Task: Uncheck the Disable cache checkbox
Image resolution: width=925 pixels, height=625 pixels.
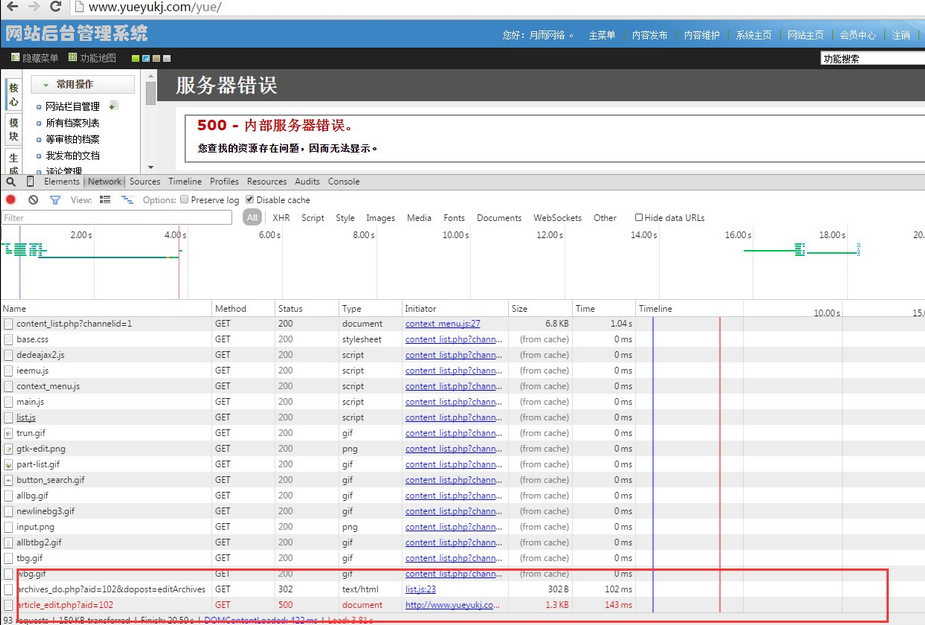Action: coord(250,200)
